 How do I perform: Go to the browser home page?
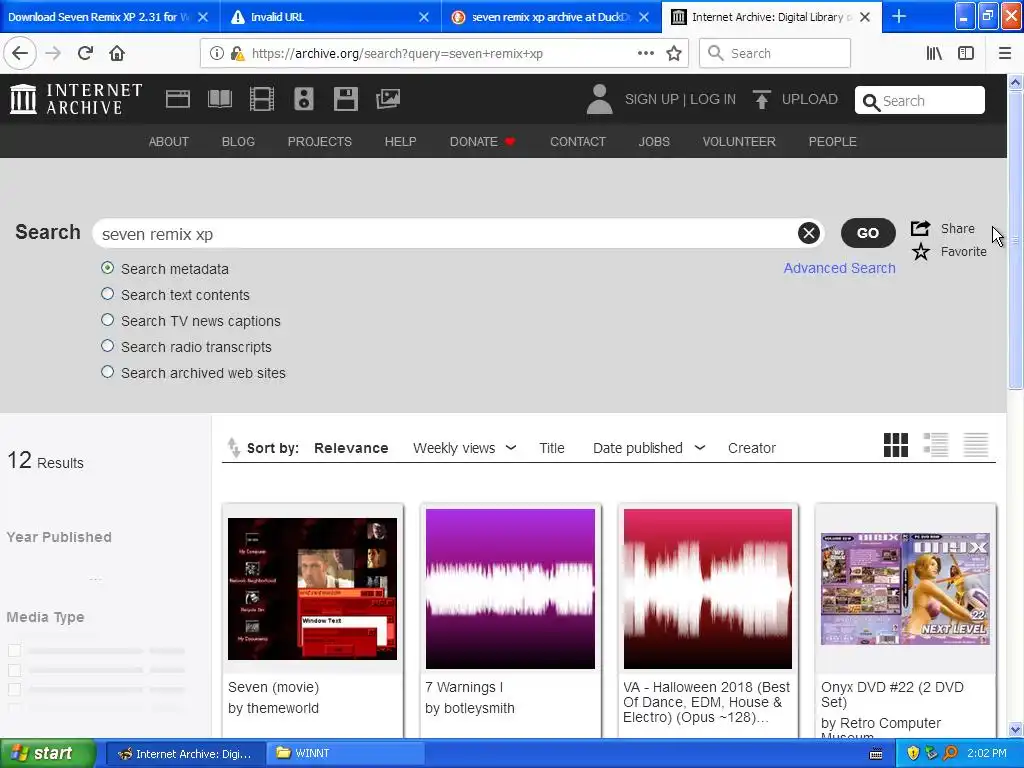pos(117,54)
